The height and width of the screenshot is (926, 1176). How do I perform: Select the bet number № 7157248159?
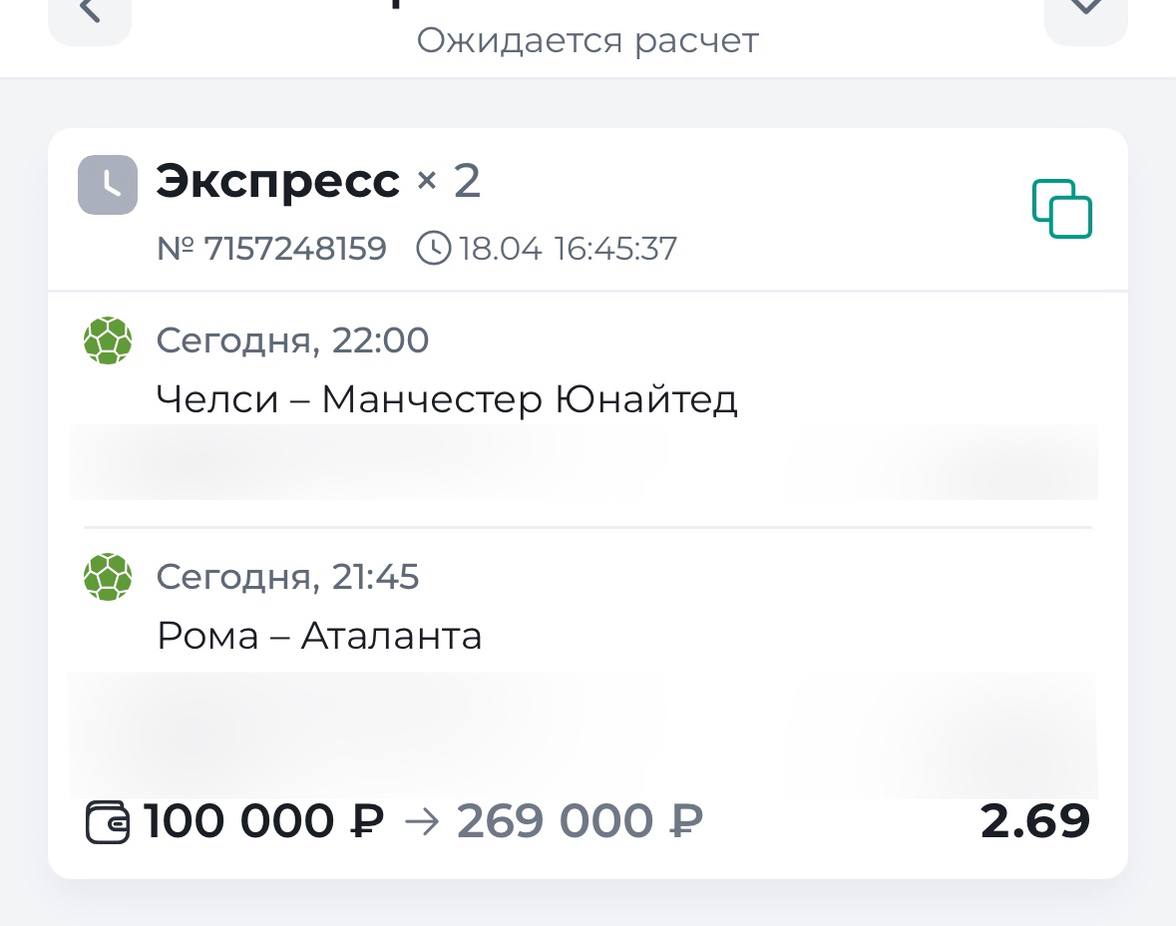point(272,248)
